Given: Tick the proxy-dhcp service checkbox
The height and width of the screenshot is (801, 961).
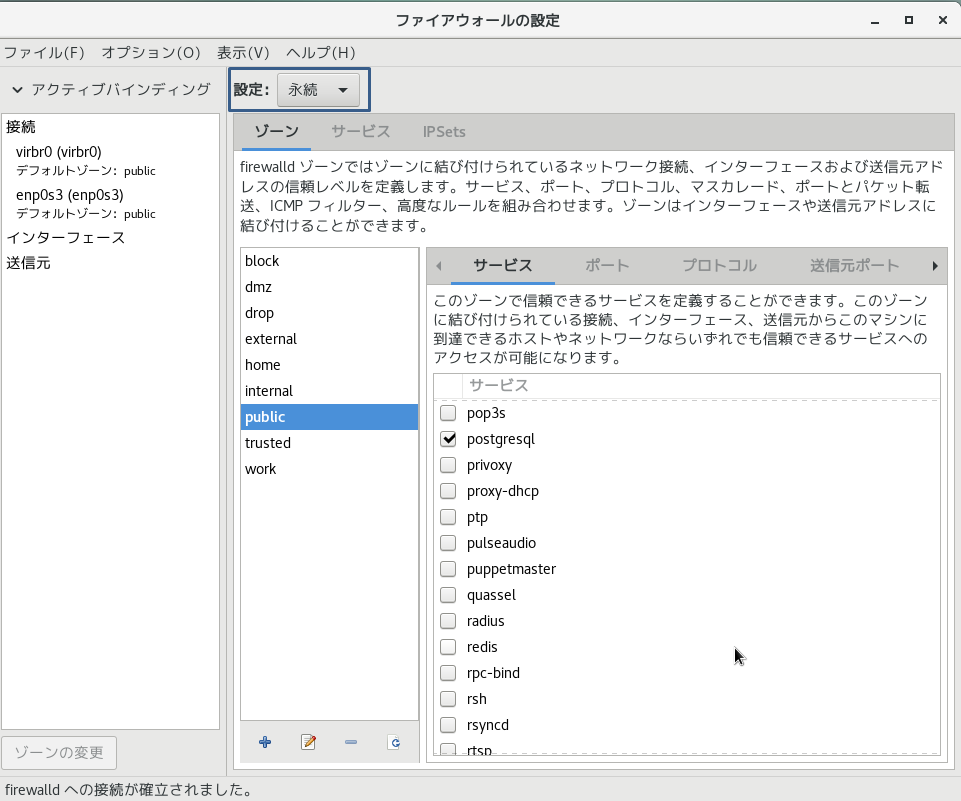Looking at the screenshot, I should 448,491.
